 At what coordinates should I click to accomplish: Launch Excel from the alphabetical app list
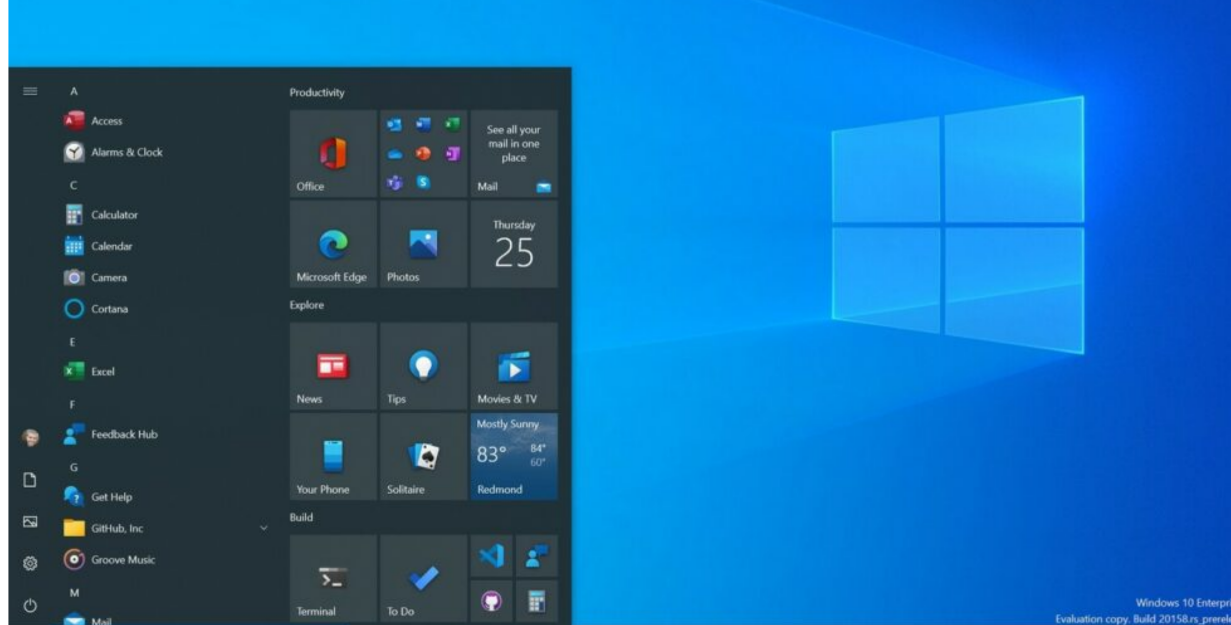coord(165,371)
